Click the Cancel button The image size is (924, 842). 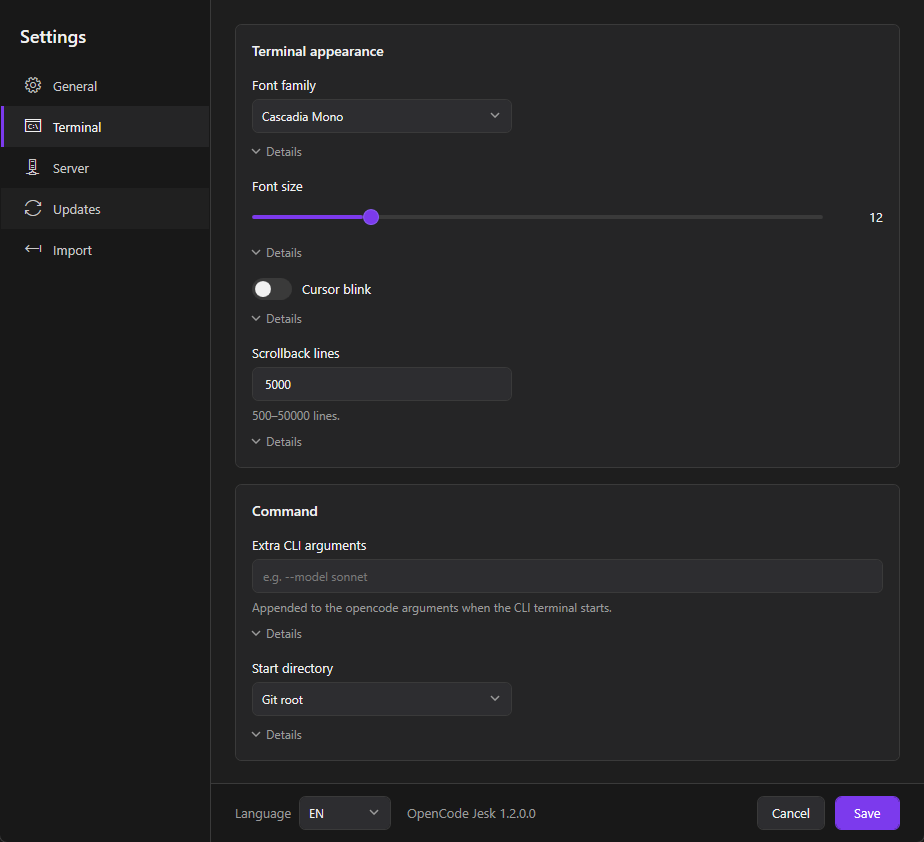click(x=790, y=813)
